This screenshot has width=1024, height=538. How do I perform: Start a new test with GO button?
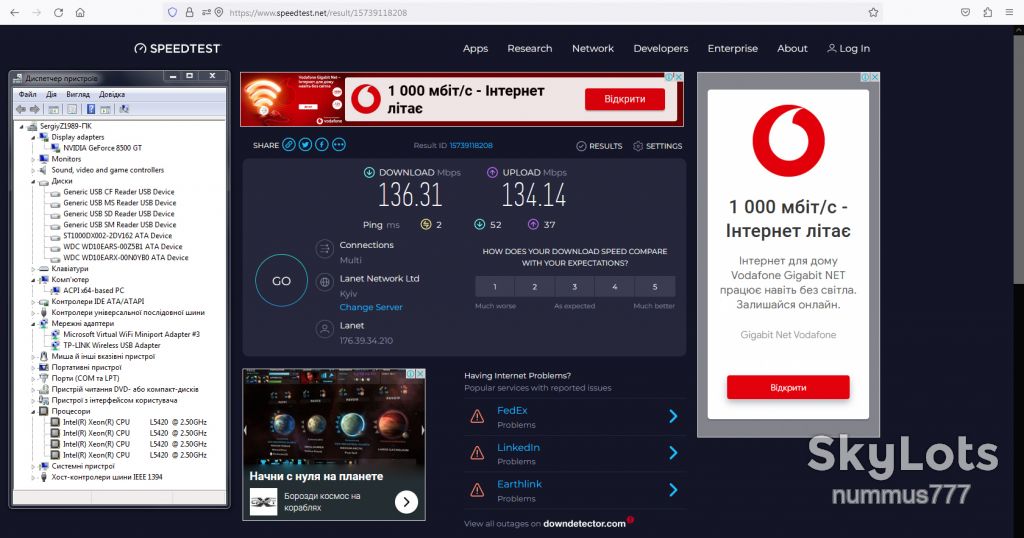click(281, 281)
